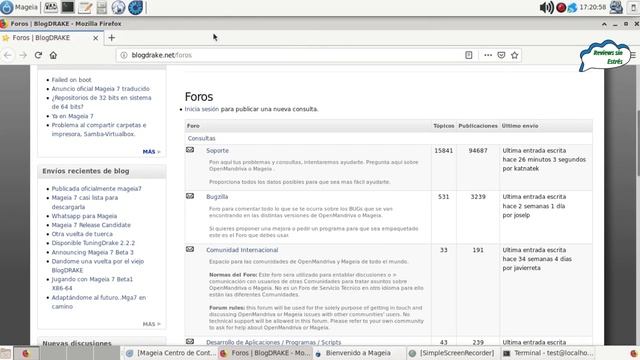Click the Publicaciones column header

click(x=478, y=126)
